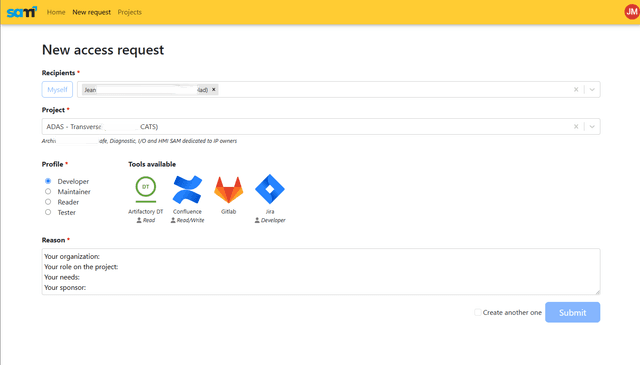Clear all recipients with the X
Screen dimensions: 640x365
pos(576,89)
